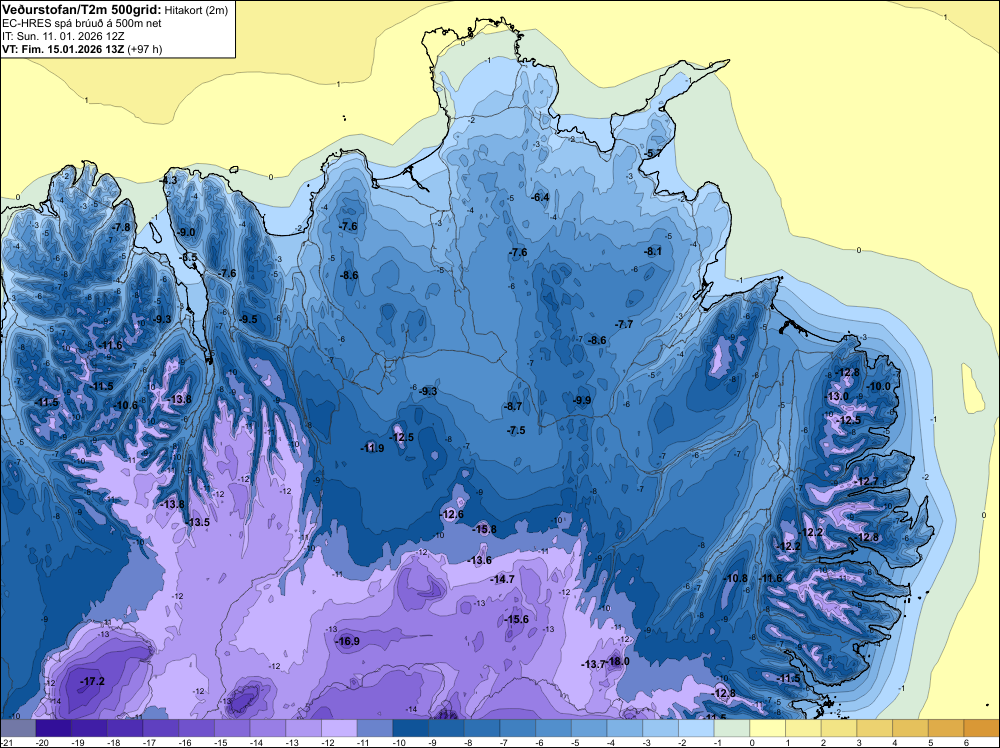Select the -6.4 temperature label

click(x=540, y=197)
